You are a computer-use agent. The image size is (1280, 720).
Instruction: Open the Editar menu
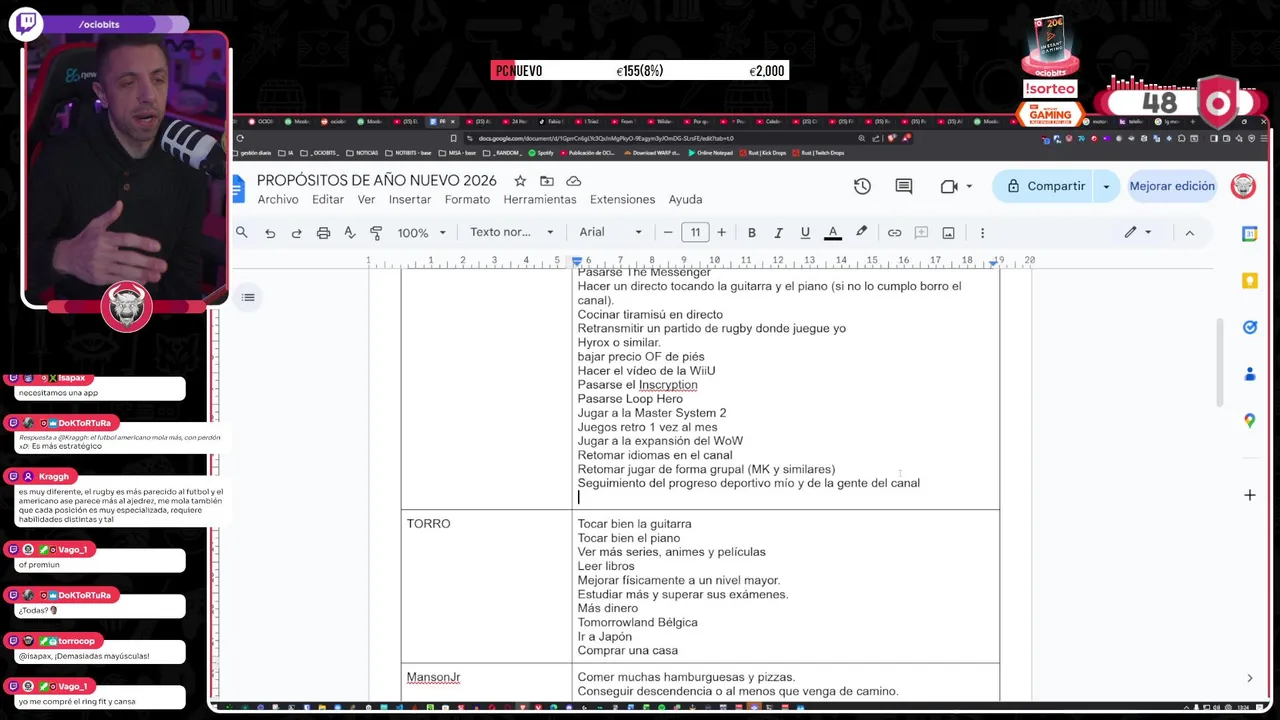click(x=328, y=199)
